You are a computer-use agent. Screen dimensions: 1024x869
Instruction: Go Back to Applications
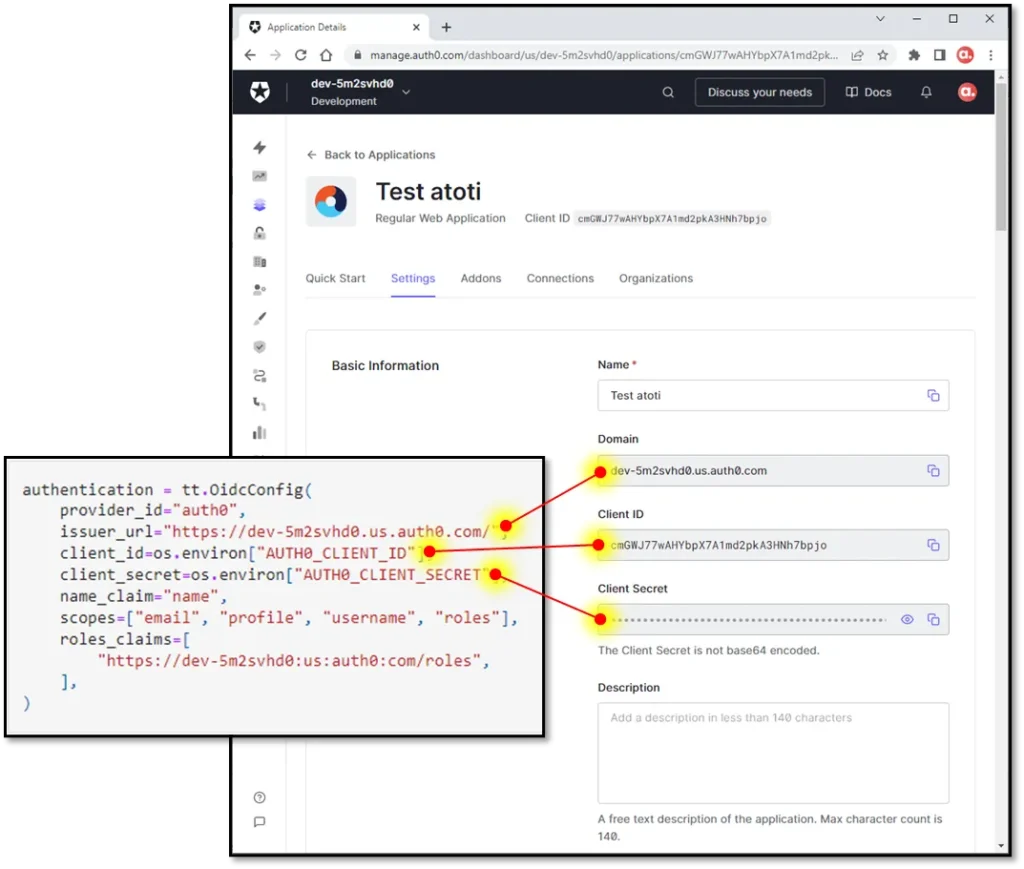click(371, 155)
